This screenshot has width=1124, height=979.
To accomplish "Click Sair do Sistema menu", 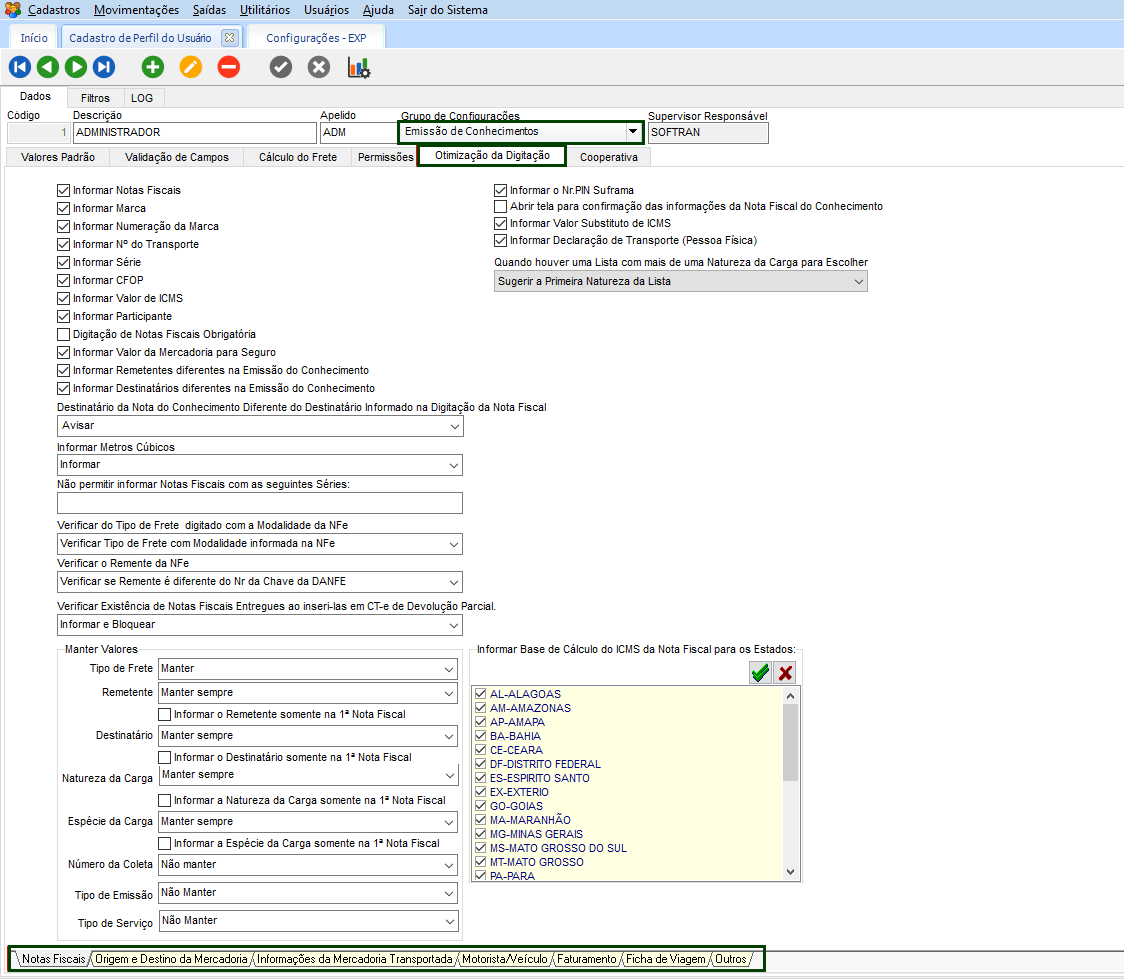I will pyautogui.click(x=447, y=10).
